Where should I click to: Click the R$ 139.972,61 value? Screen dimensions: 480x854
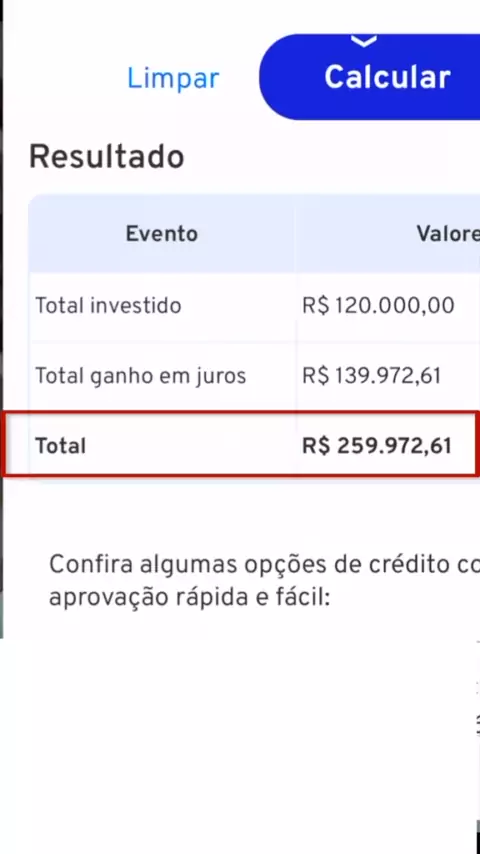coord(372,376)
